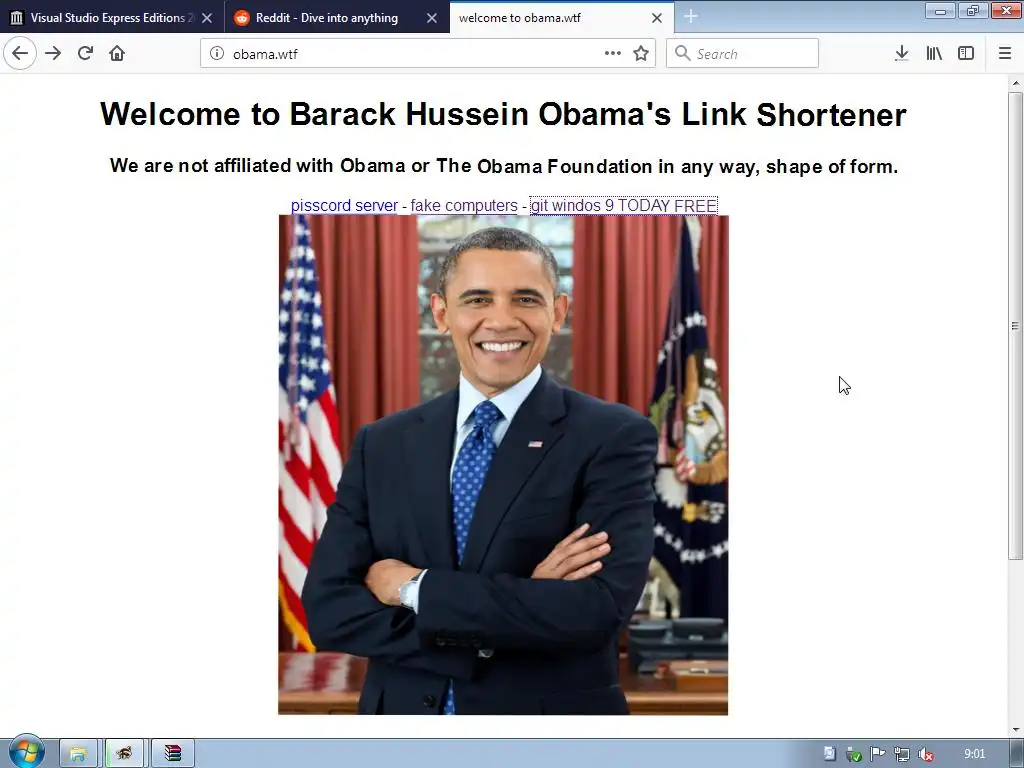
Task: Click the scrollbar down arrow
Action: [x=1016, y=729]
